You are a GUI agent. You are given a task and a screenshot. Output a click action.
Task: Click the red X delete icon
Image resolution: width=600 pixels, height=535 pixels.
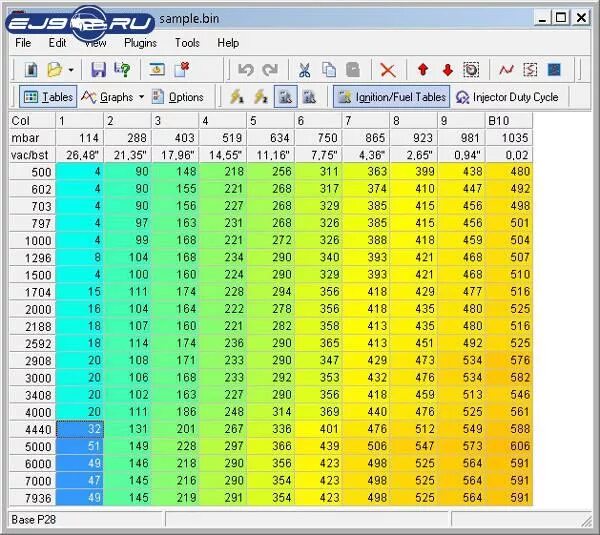[x=388, y=70]
